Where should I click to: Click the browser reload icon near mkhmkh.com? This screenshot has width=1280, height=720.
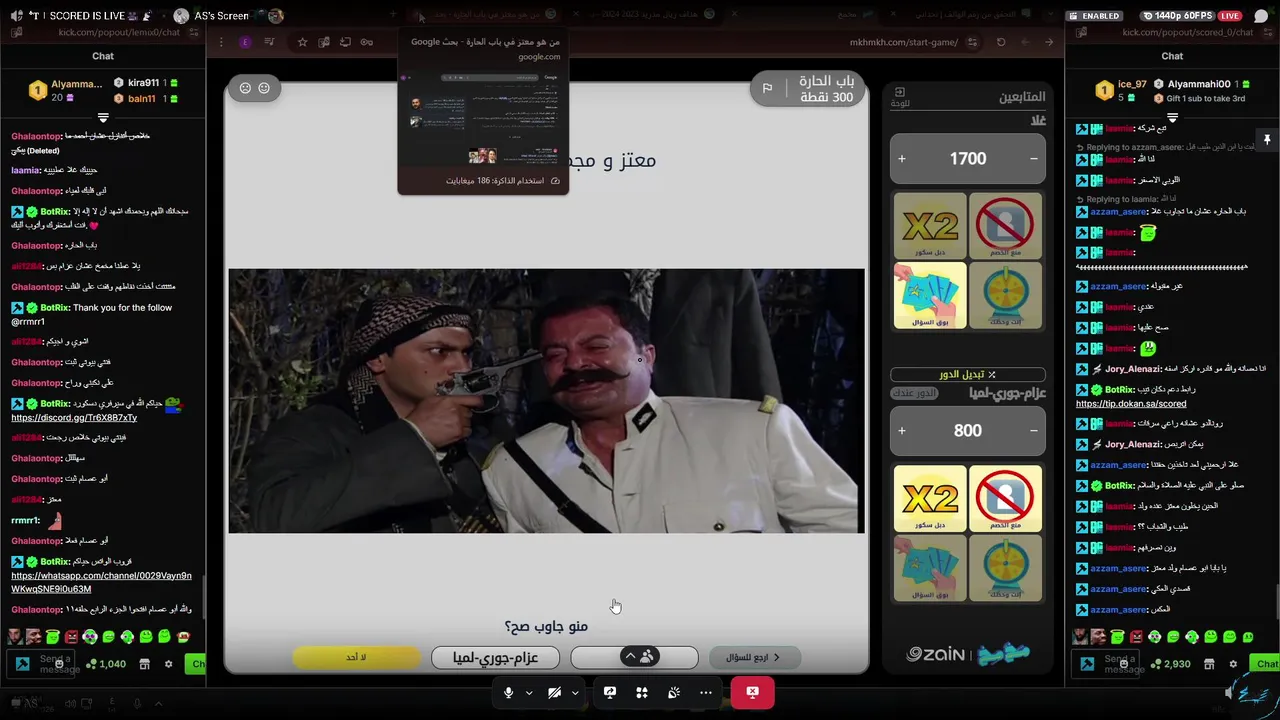[1001, 42]
